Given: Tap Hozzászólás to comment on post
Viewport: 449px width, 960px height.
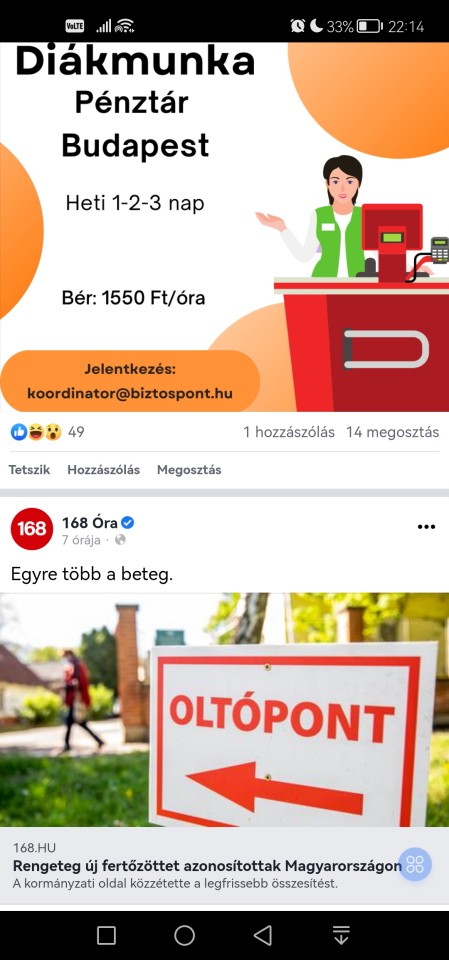Looking at the screenshot, I should [104, 470].
